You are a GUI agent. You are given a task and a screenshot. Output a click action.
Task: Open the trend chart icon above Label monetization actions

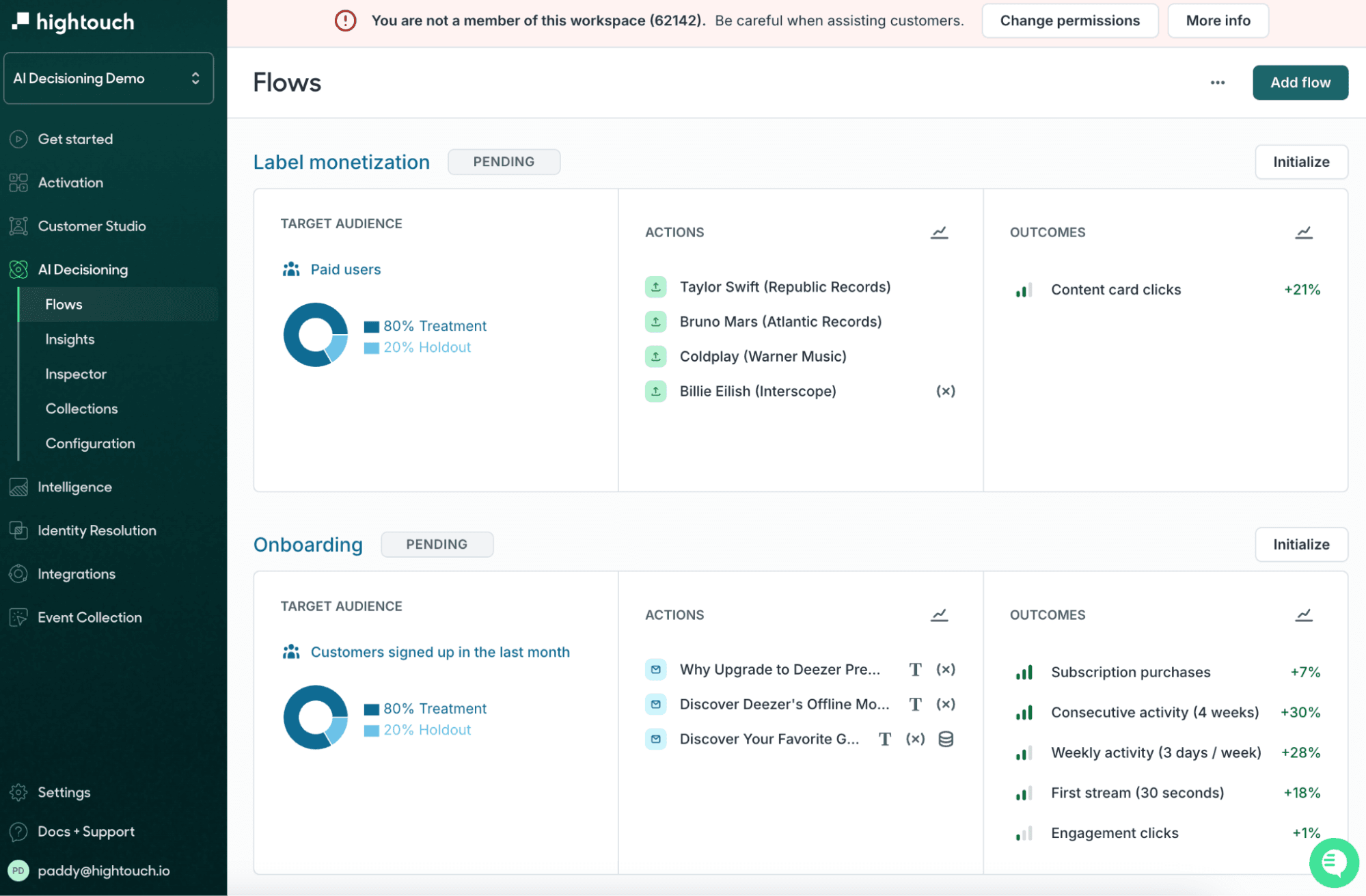click(x=939, y=232)
